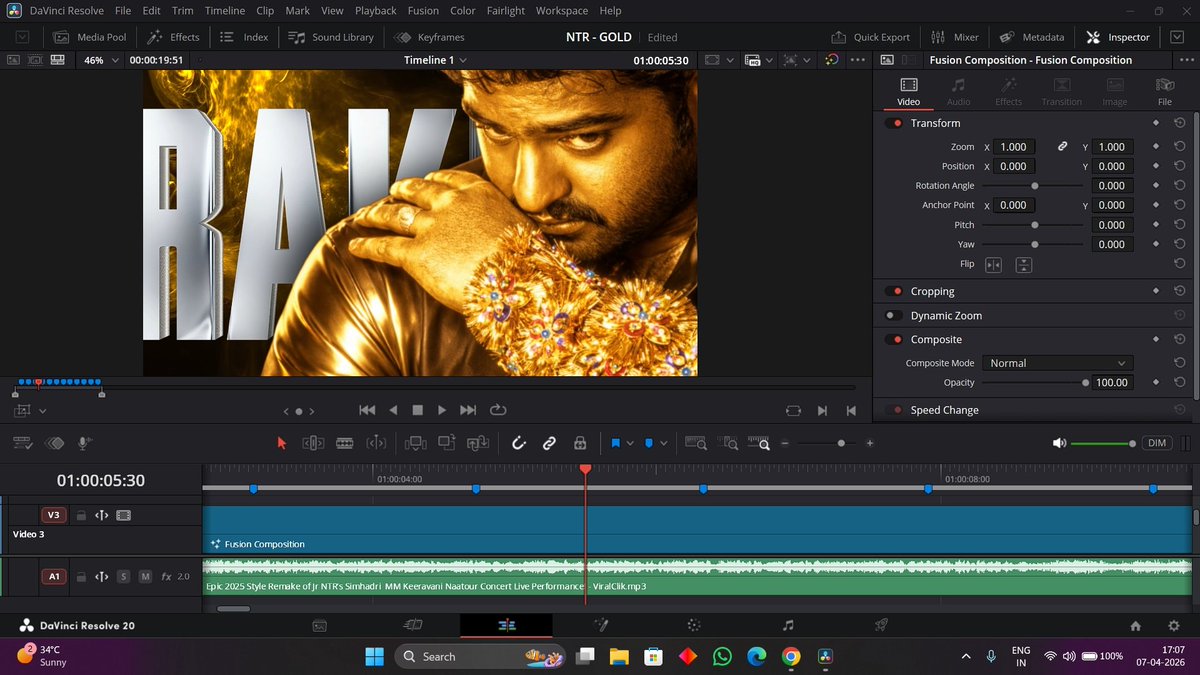
Task: Open the Metadata panel
Action: click(1031, 37)
